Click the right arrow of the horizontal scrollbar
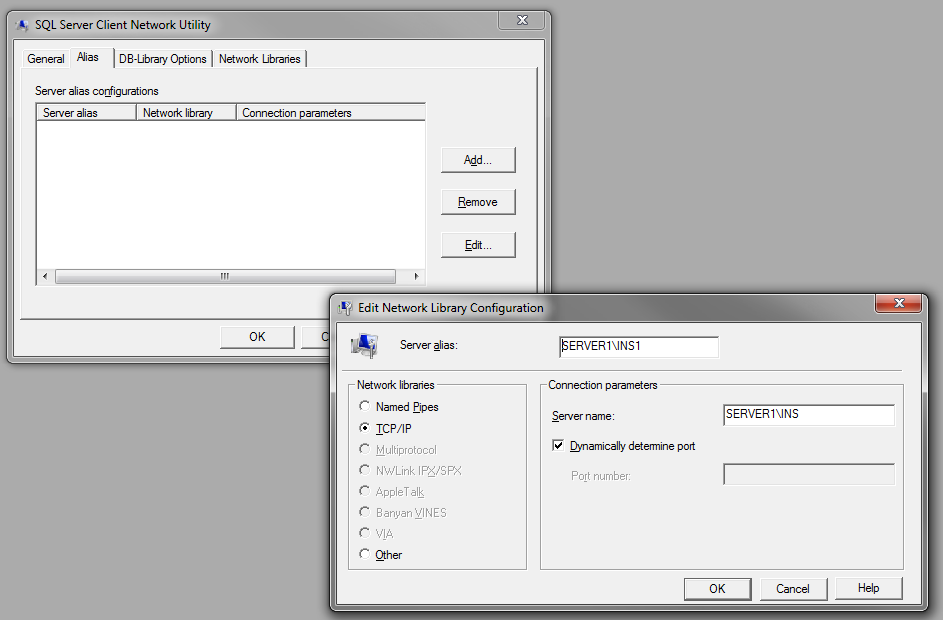The height and width of the screenshot is (620, 943). click(416, 276)
